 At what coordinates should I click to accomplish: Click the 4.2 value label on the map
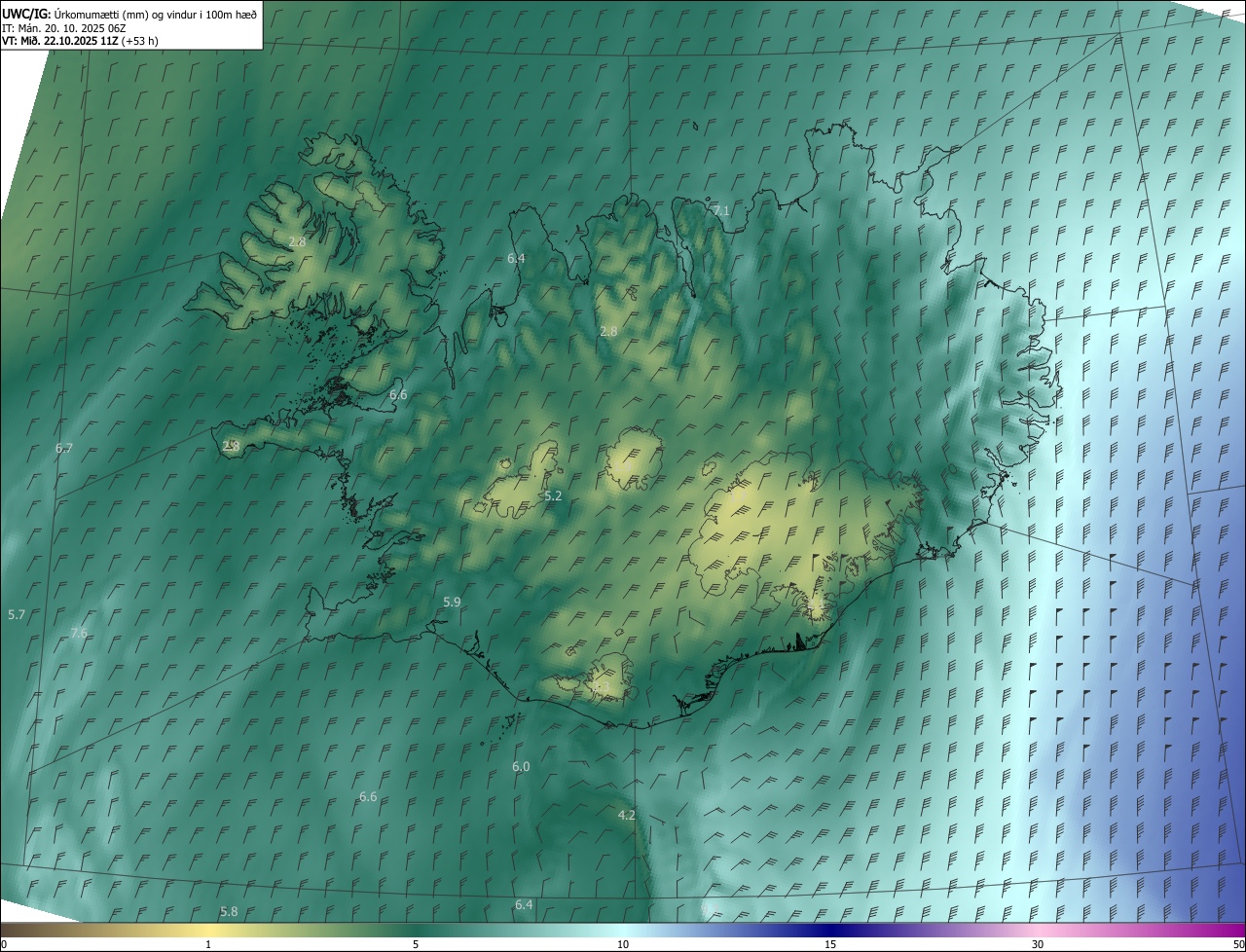627,815
